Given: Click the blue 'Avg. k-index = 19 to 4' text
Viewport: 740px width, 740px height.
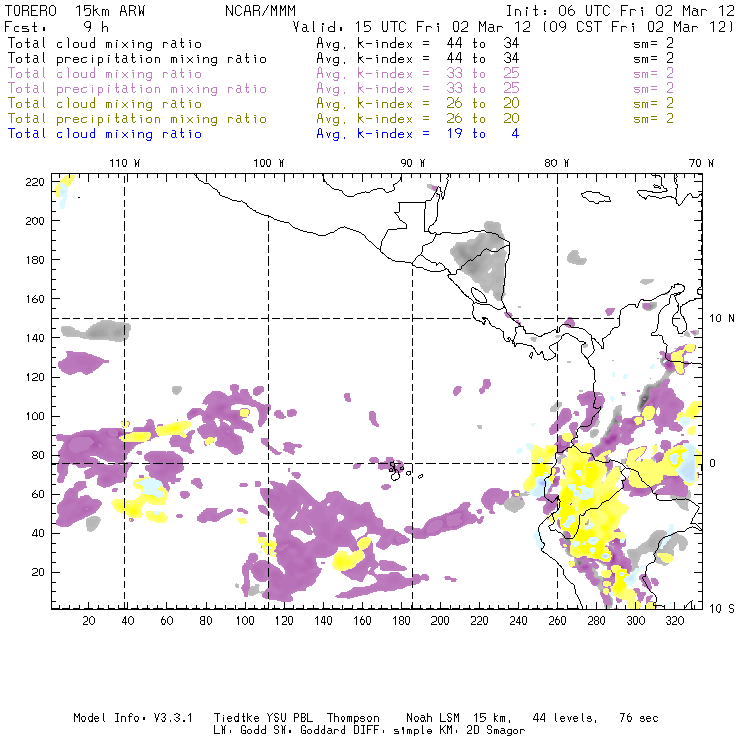Looking at the screenshot, I should (418, 134).
